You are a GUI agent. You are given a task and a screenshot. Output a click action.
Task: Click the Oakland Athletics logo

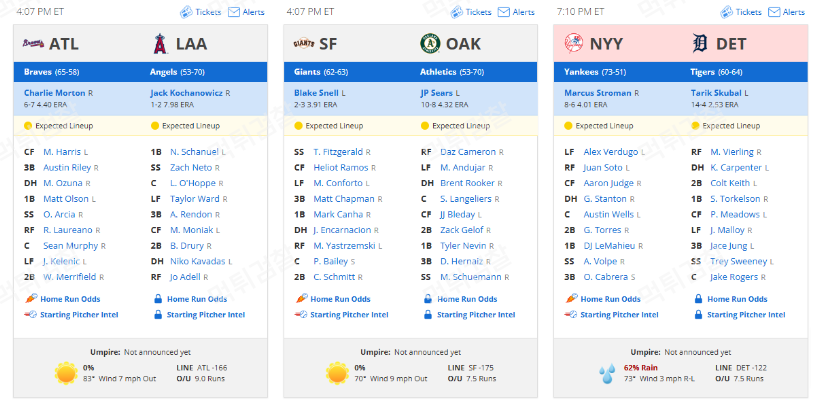(430, 43)
